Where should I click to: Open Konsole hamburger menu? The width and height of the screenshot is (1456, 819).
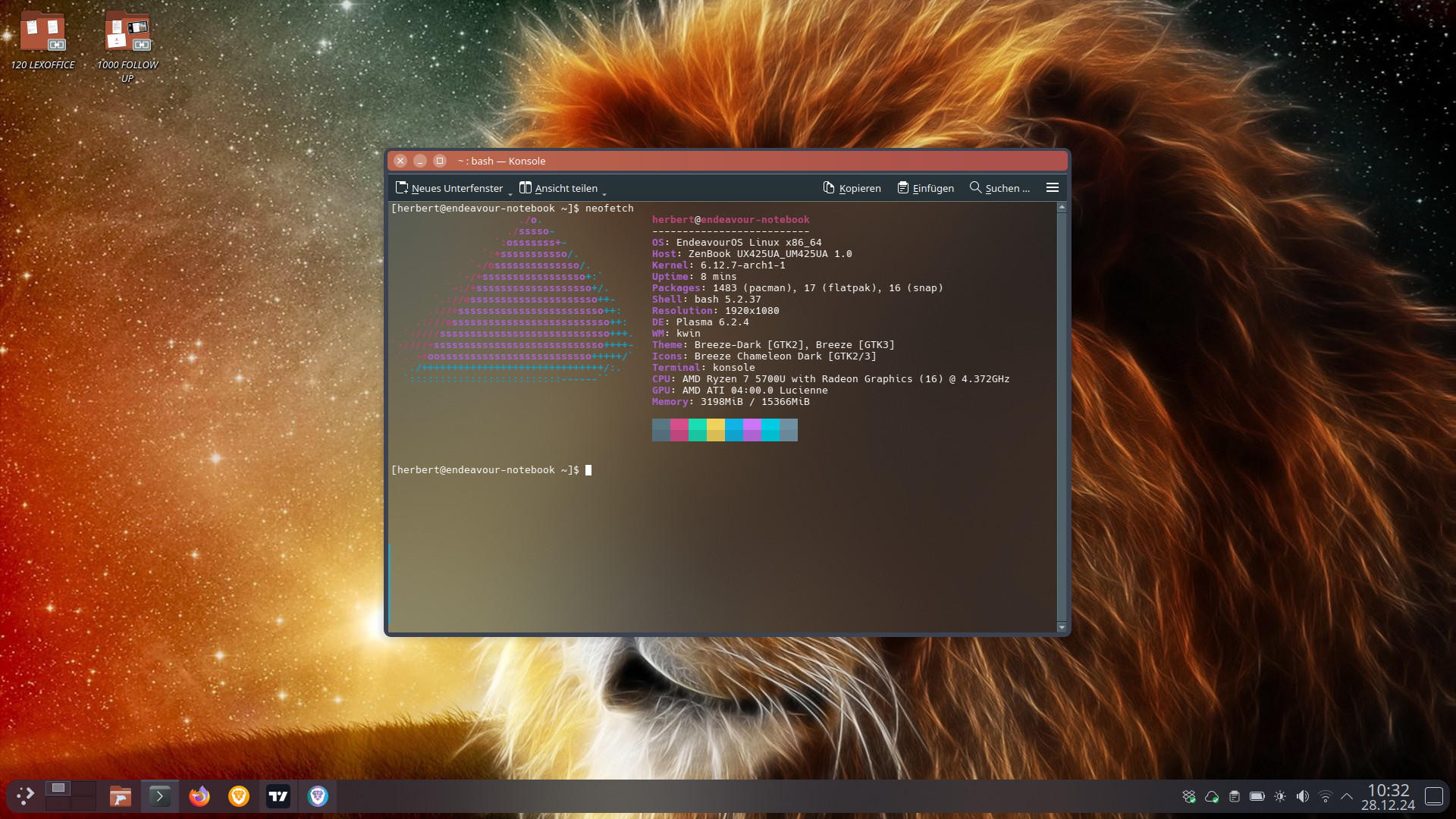(1052, 188)
